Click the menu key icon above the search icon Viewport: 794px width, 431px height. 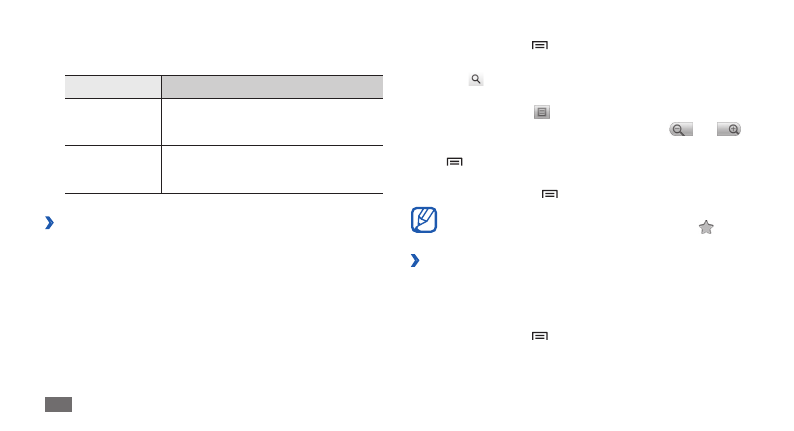(540, 46)
